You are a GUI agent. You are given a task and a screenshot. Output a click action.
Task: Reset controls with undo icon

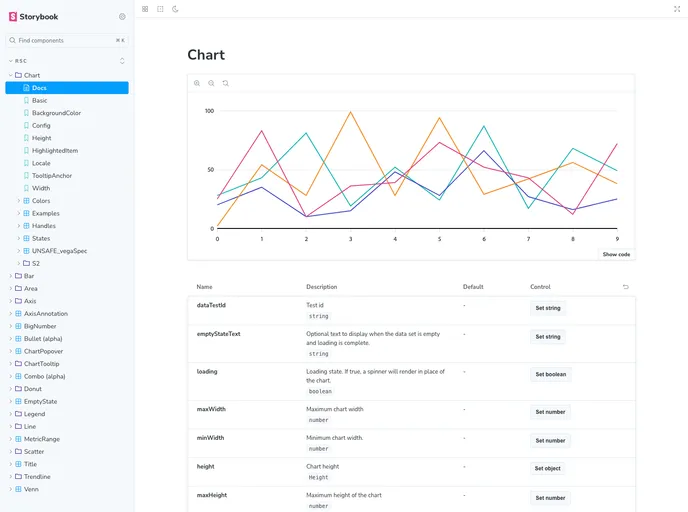pyautogui.click(x=626, y=287)
